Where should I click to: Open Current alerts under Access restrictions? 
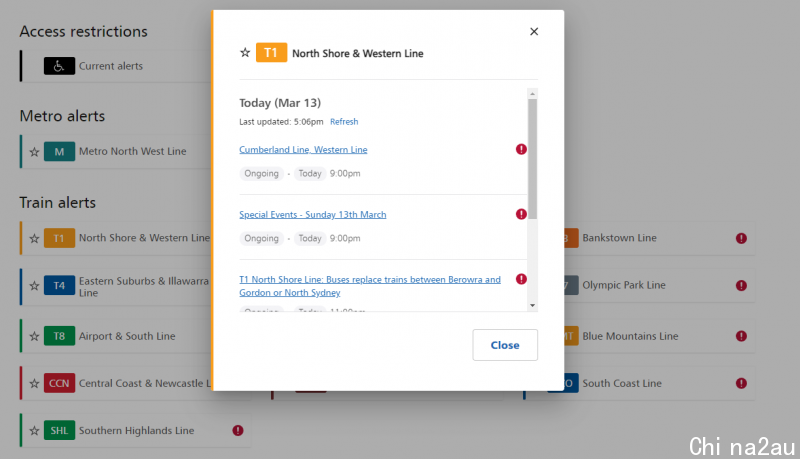[x=111, y=66]
